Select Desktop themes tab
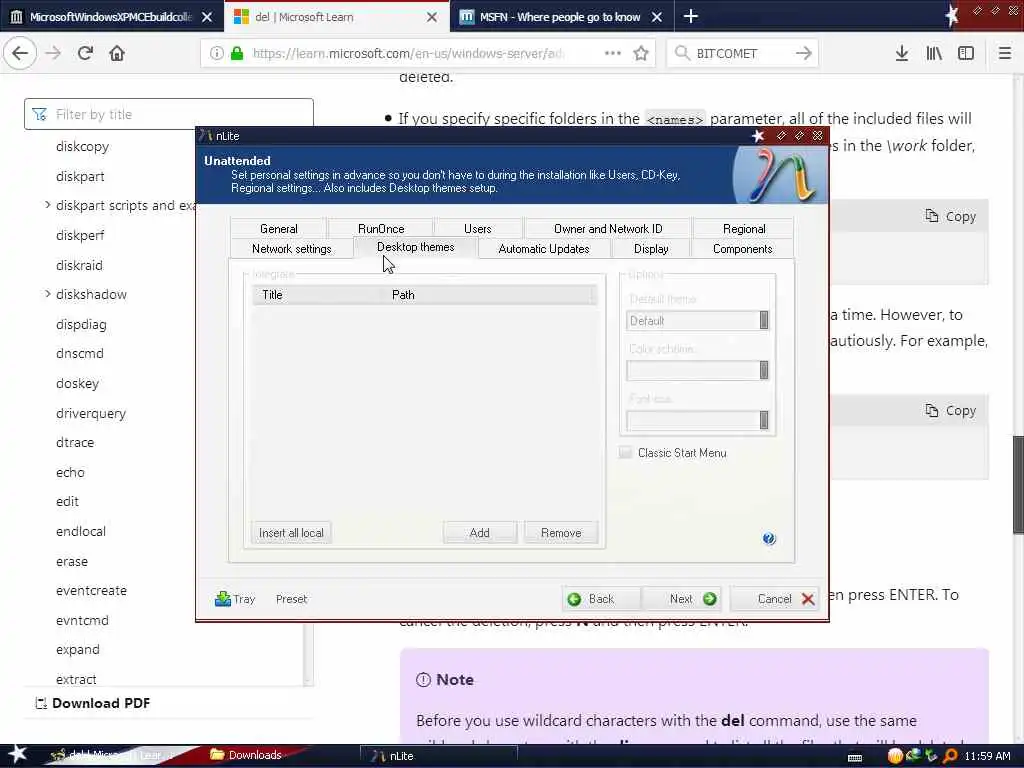 [x=415, y=247]
